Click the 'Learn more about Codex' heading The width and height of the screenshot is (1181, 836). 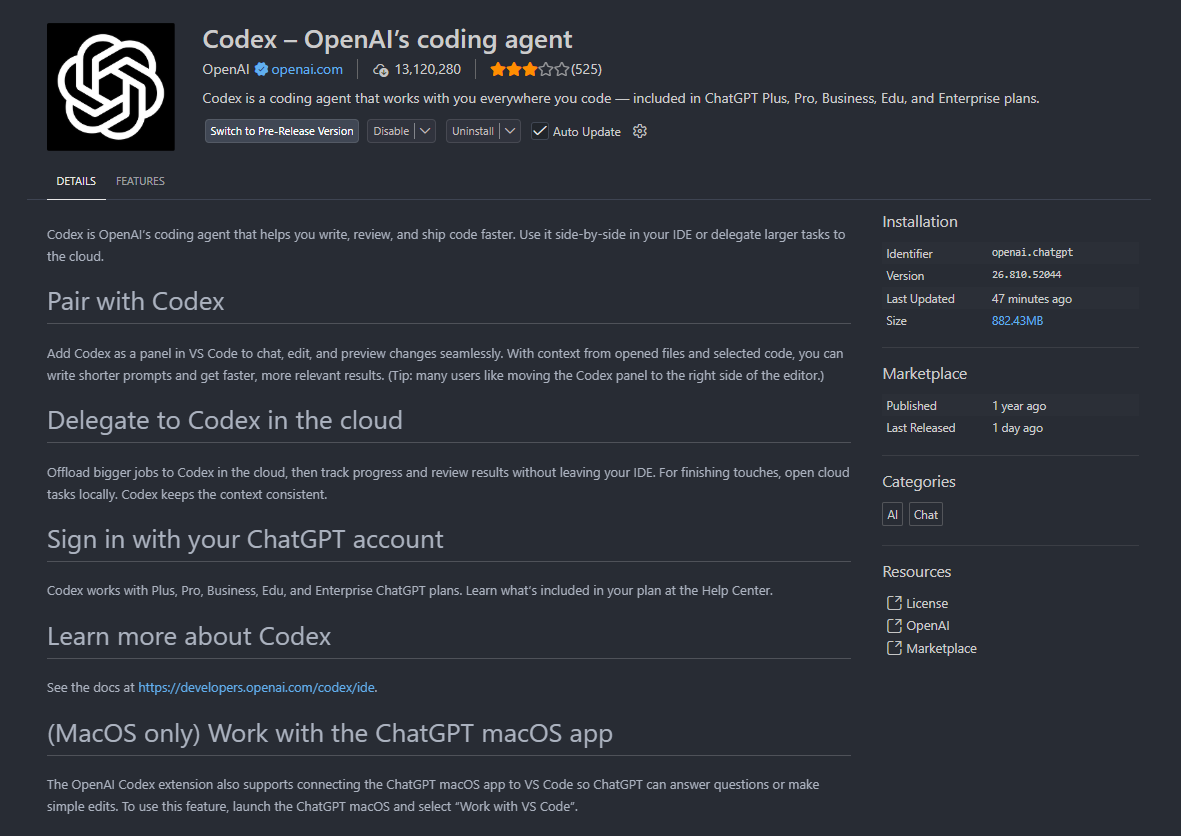pyautogui.click(x=188, y=636)
